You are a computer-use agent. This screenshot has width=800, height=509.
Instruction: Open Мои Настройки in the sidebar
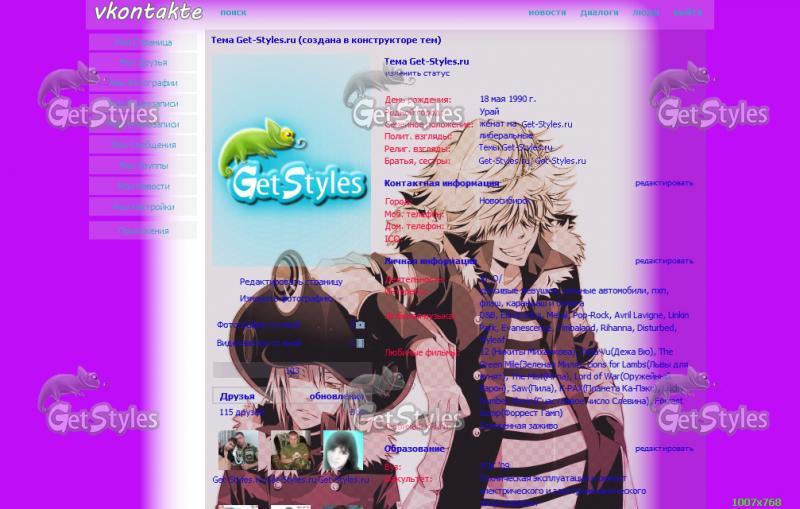[143, 207]
